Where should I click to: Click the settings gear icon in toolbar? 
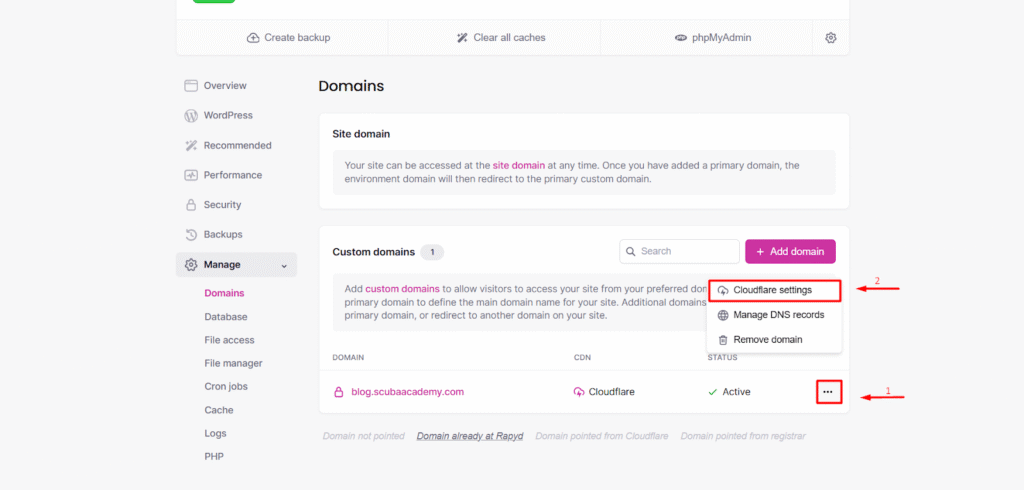click(831, 38)
